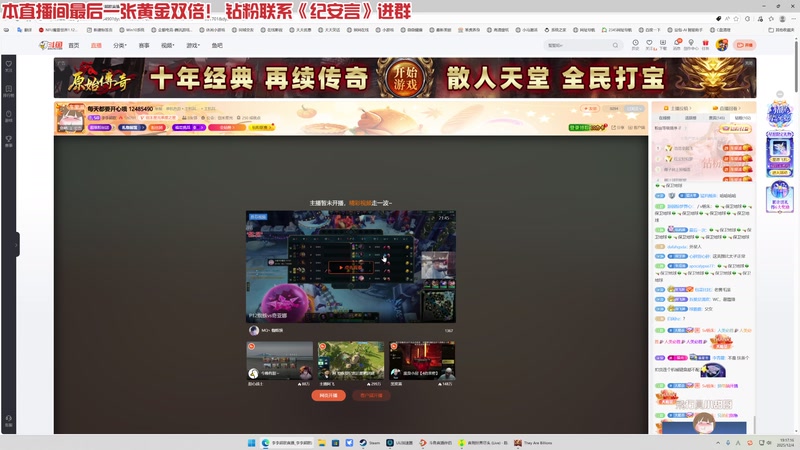
Task: Expand the 视频 dropdown menu
Action: pos(167,45)
